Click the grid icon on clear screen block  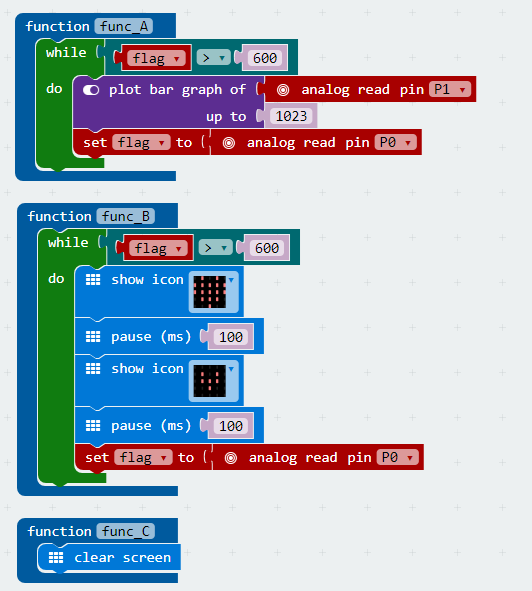point(56,557)
